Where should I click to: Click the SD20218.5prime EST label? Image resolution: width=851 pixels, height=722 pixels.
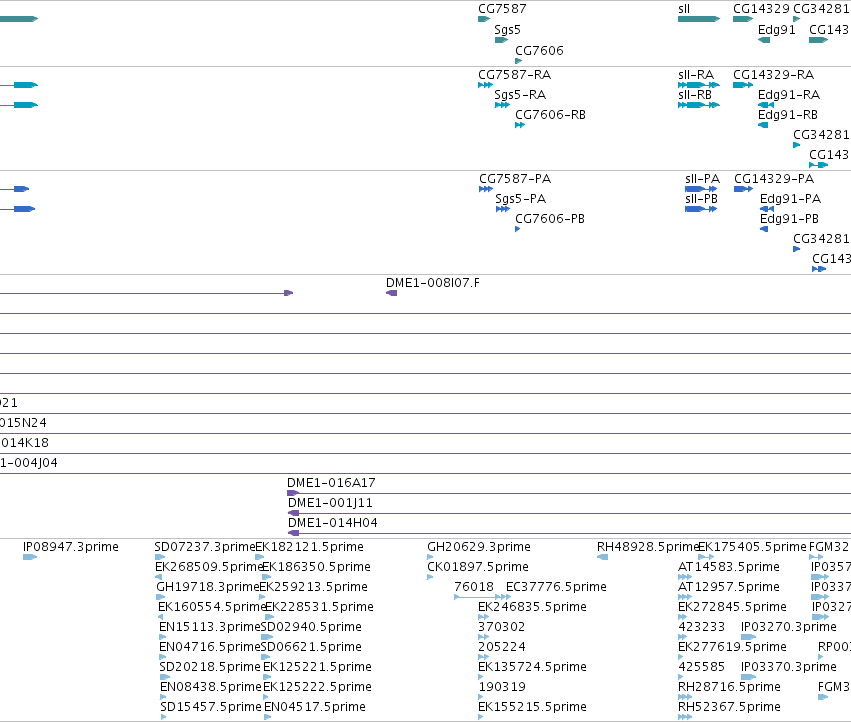[x=210, y=667]
